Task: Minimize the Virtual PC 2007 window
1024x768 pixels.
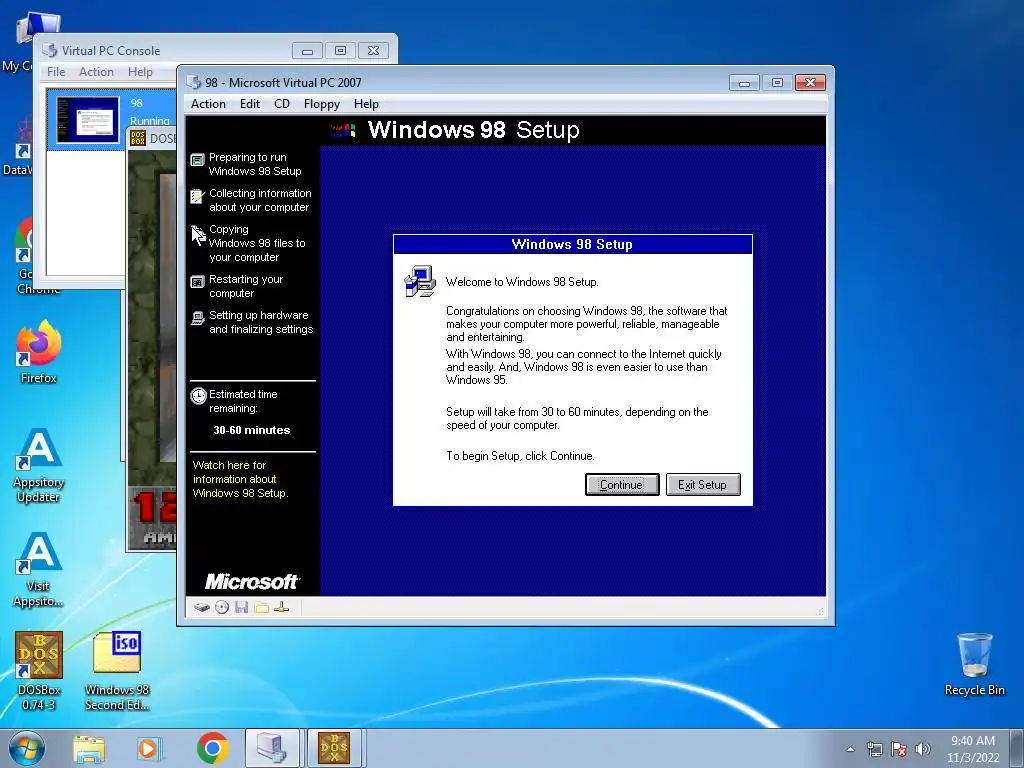Action: (744, 82)
